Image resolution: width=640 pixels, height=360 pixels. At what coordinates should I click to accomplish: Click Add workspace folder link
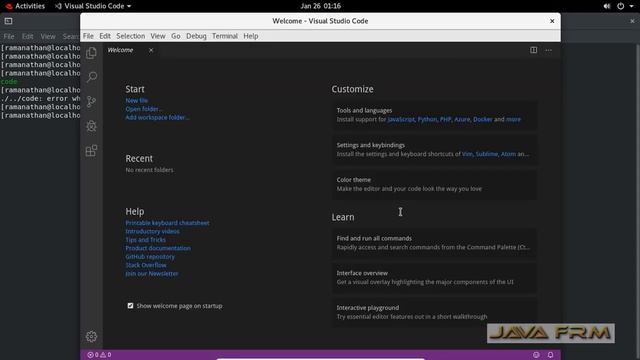(x=157, y=118)
